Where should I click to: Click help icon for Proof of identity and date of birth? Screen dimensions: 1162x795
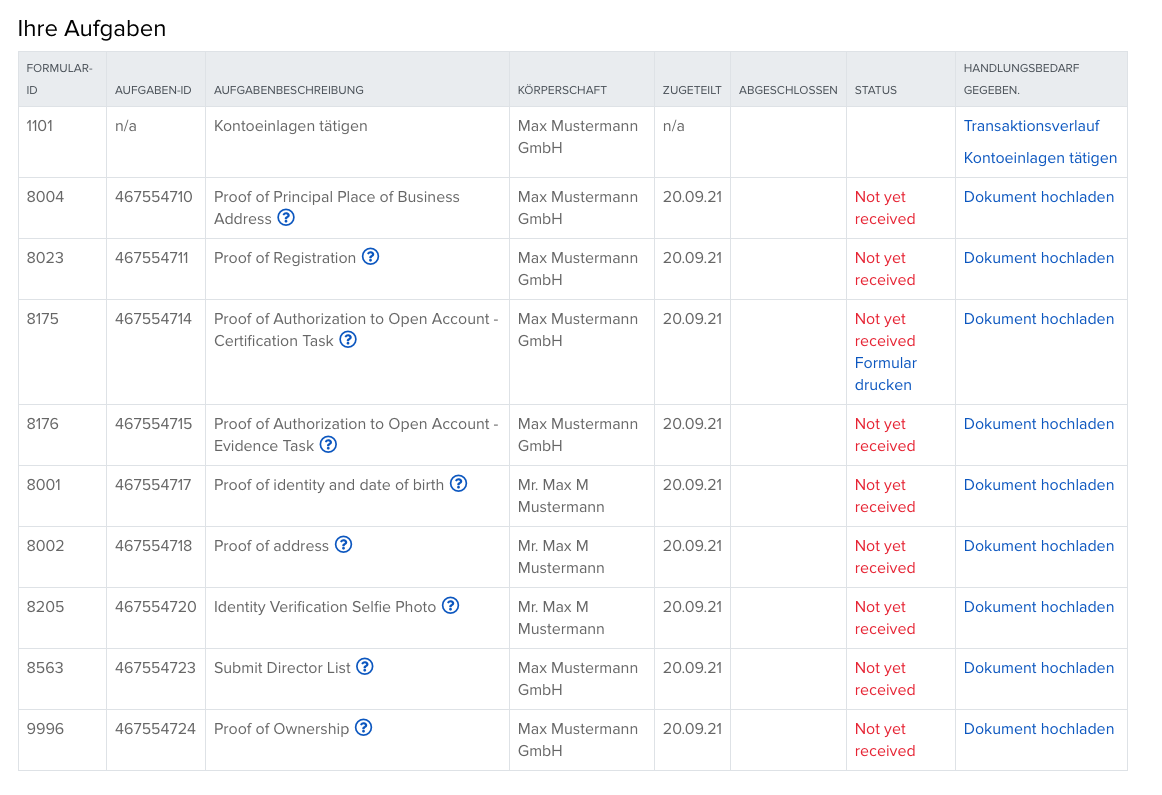(458, 484)
